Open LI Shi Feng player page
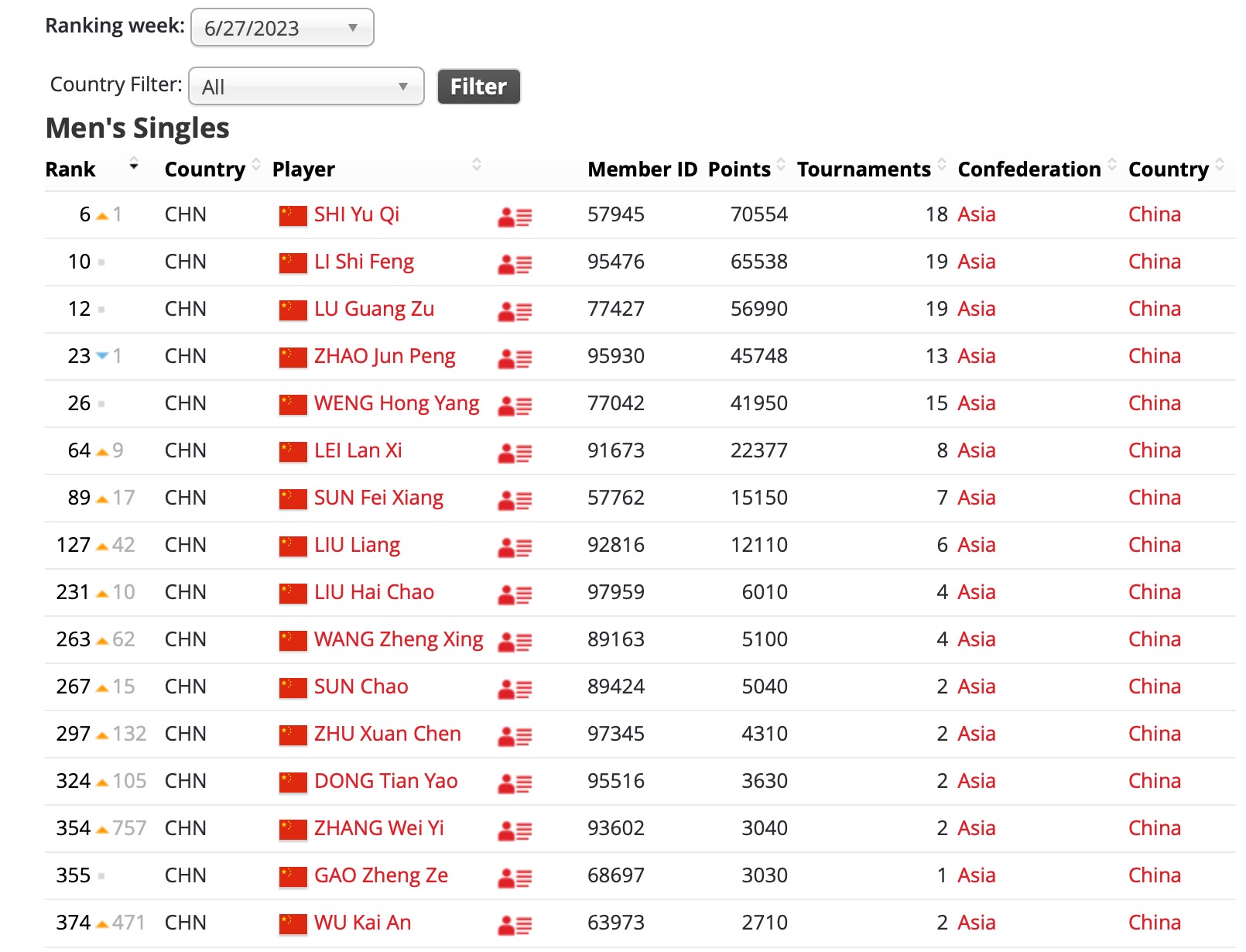Screen dimensions: 1246x952 [x=364, y=262]
